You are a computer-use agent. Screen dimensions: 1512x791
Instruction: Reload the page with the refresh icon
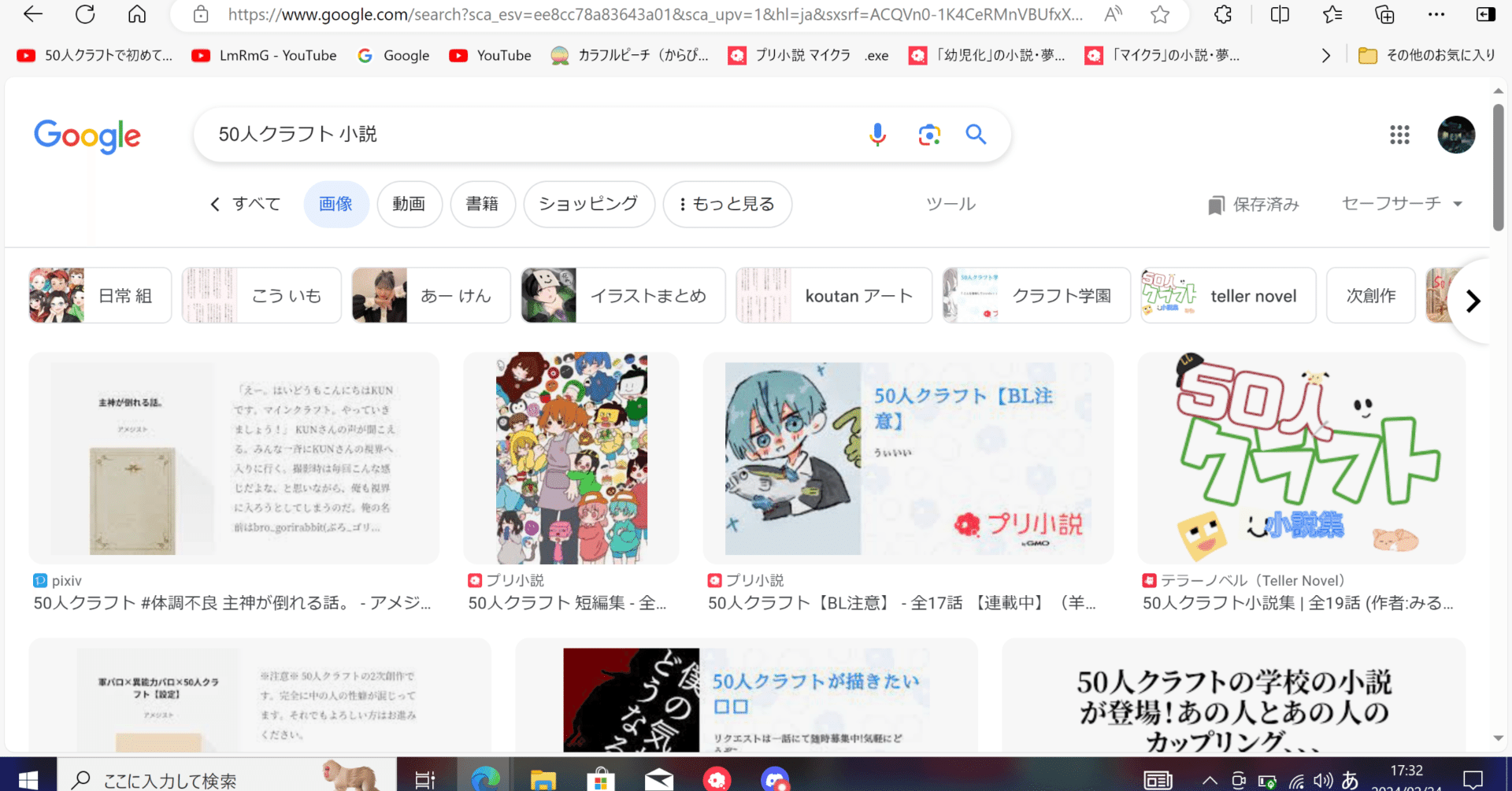pyautogui.click(x=85, y=14)
